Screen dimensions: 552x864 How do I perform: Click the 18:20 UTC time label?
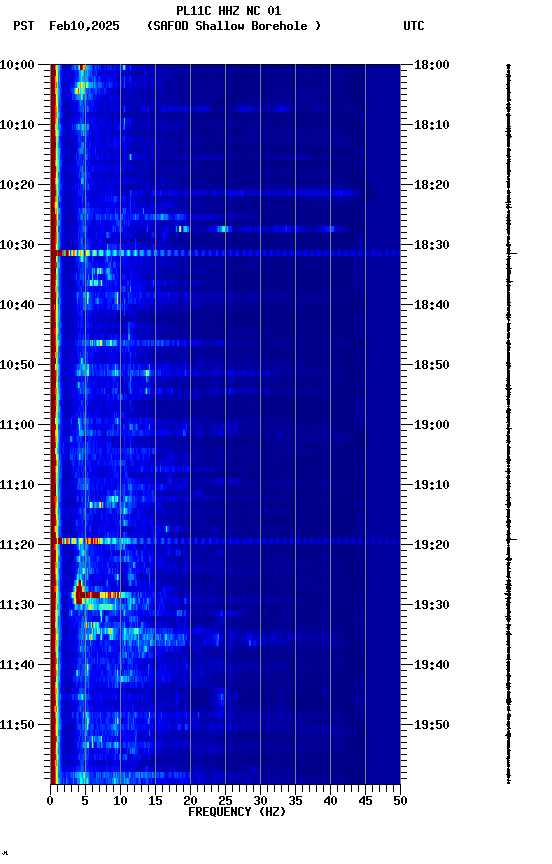tap(432, 185)
